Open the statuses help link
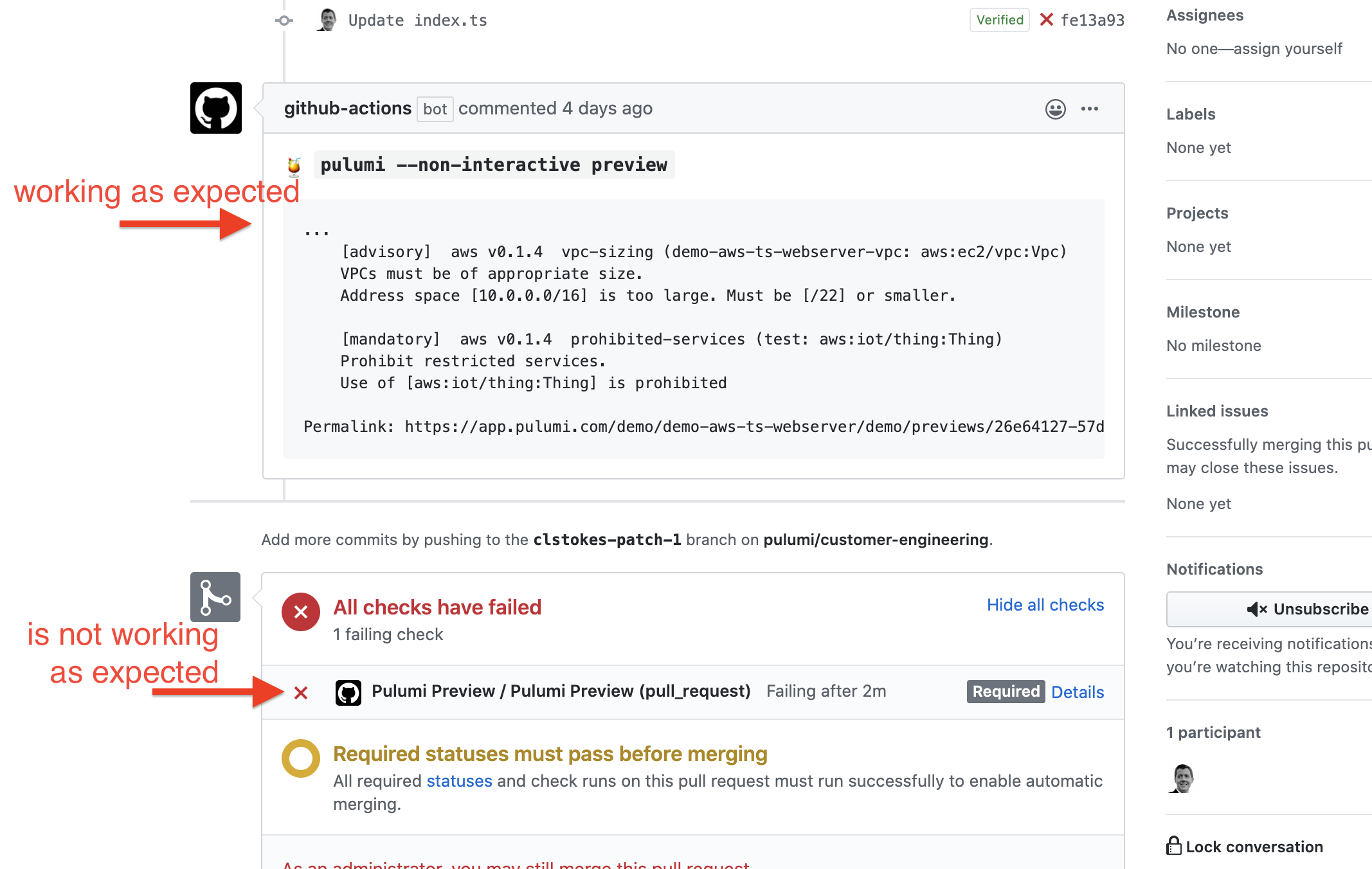Image resolution: width=1372 pixels, height=869 pixels. (x=459, y=781)
